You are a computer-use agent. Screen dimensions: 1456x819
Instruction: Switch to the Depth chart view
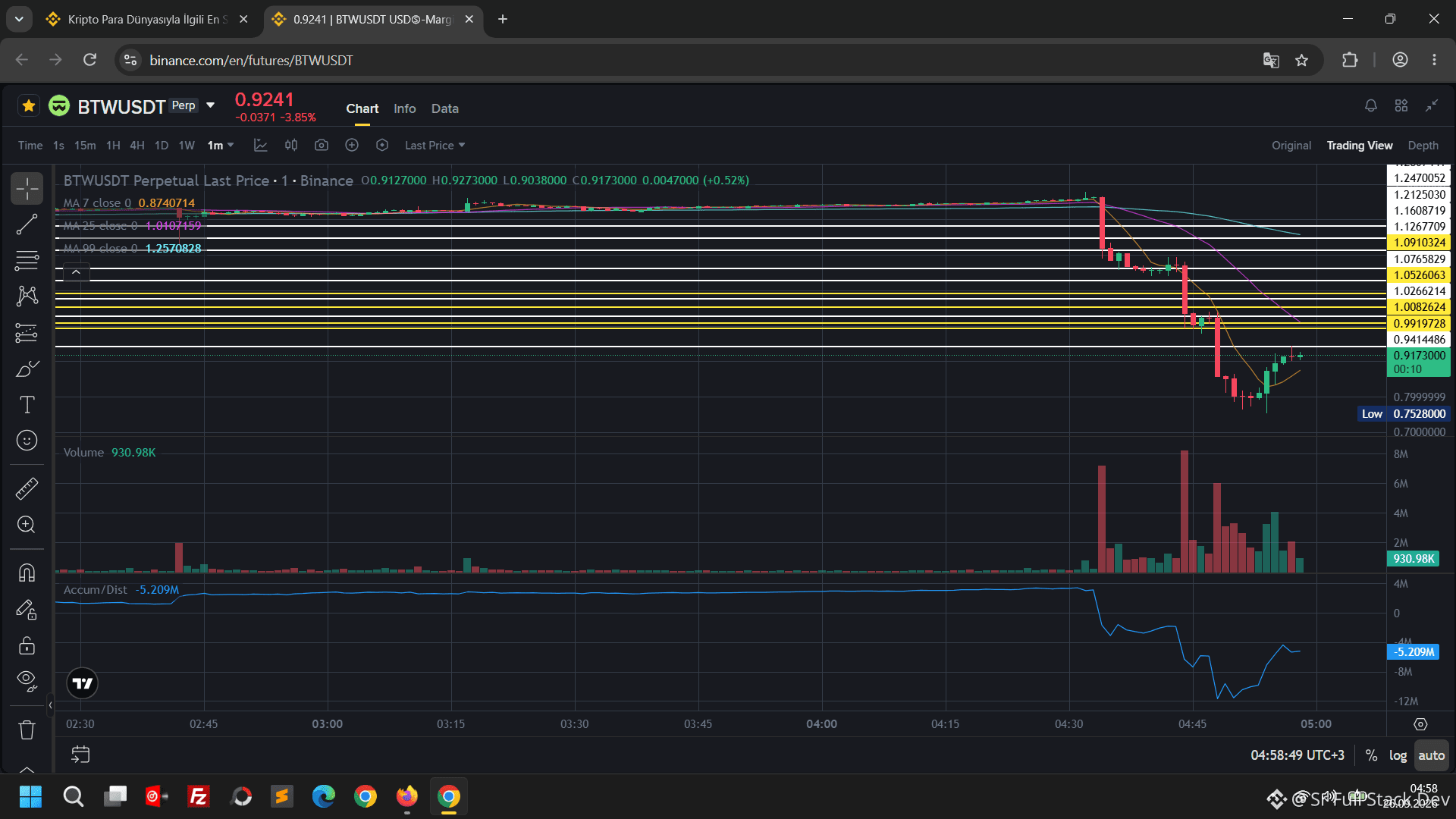coord(1423,145)
